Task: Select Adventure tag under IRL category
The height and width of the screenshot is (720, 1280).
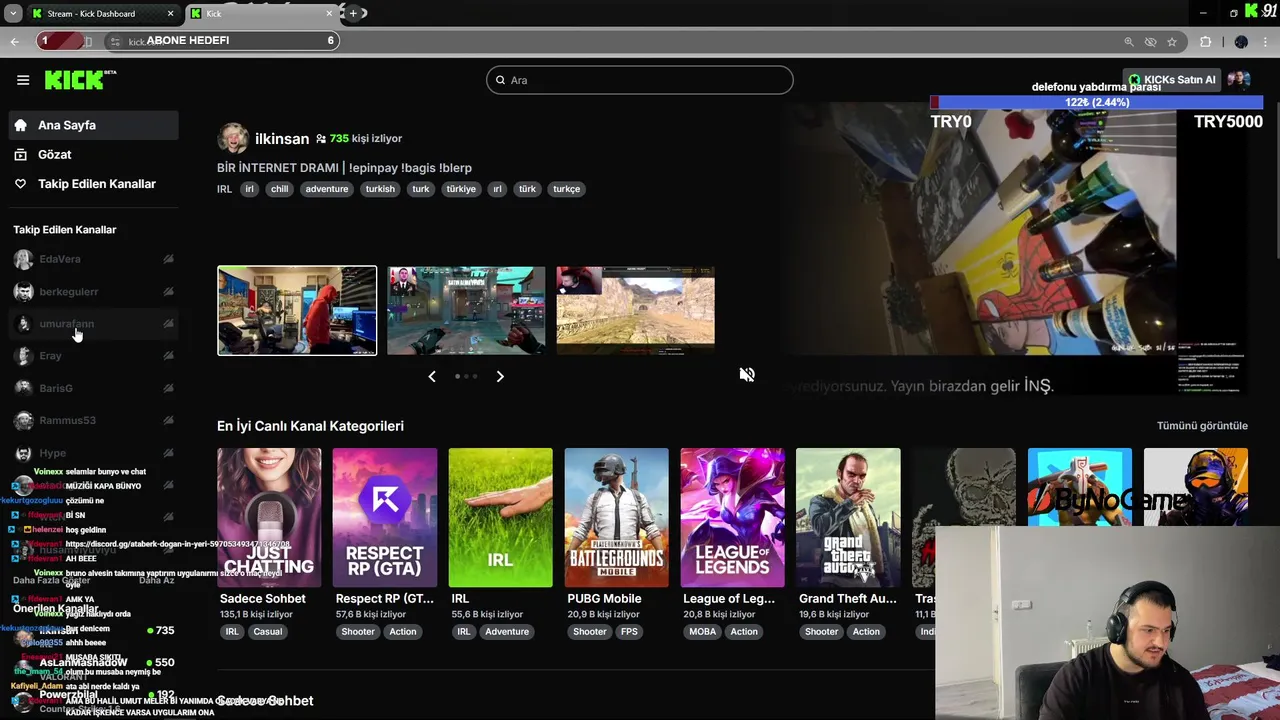Action: [507, 632]
